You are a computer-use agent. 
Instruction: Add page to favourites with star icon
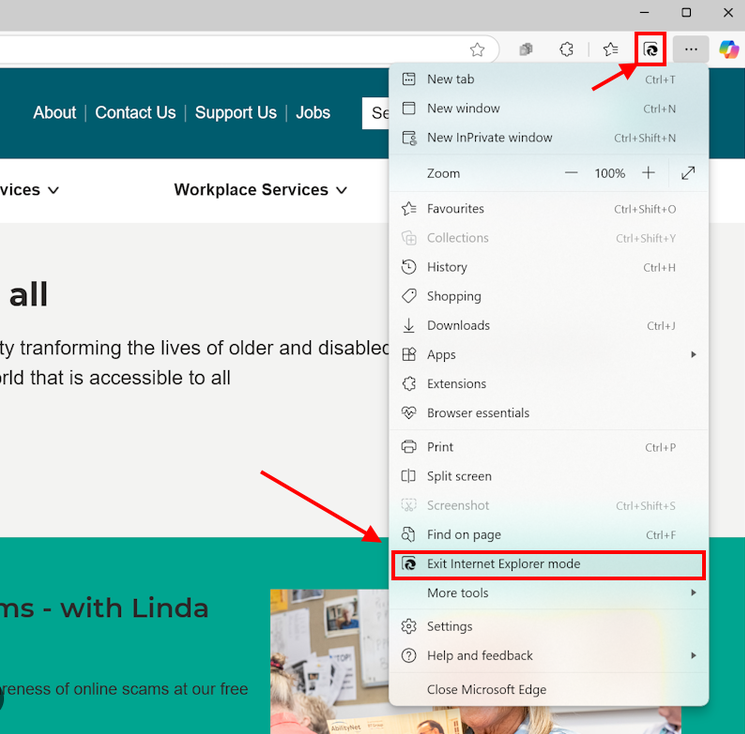(x=477, y=49)
